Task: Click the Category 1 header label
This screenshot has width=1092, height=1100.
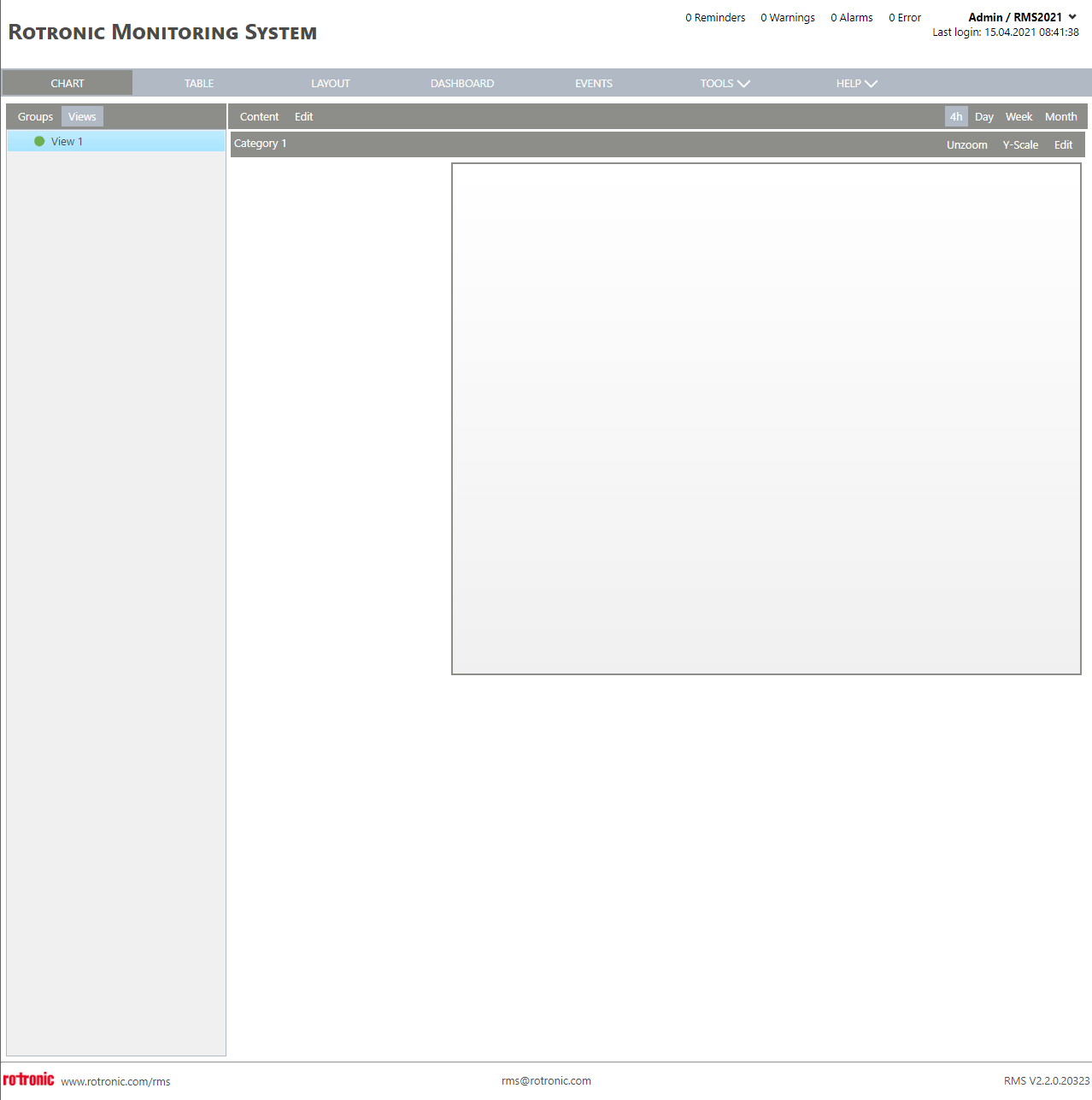Action: point(261,143)
